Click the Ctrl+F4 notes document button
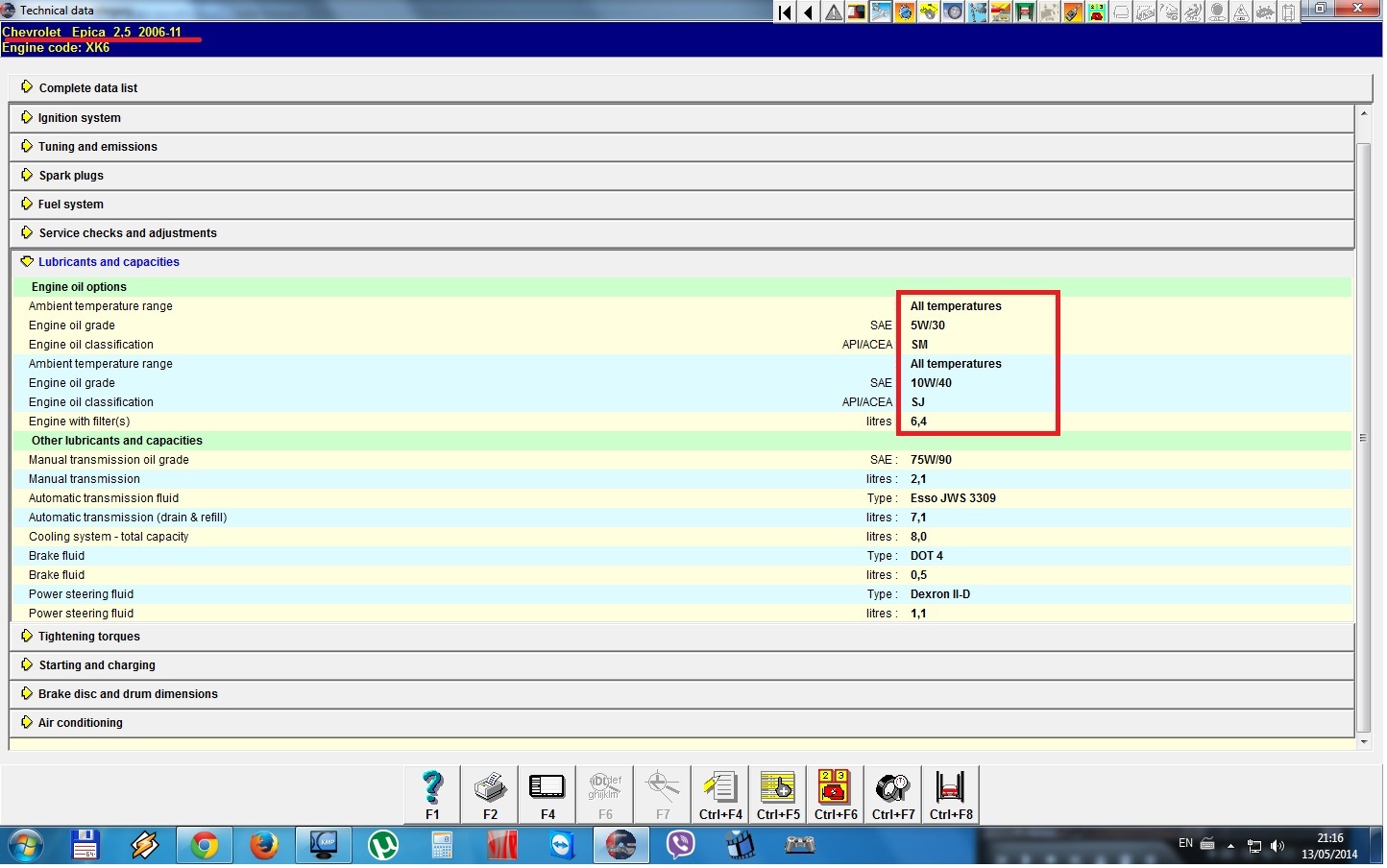Image resolution: width=1387 pixels, height=868 pixels. [x=720, y=795]
